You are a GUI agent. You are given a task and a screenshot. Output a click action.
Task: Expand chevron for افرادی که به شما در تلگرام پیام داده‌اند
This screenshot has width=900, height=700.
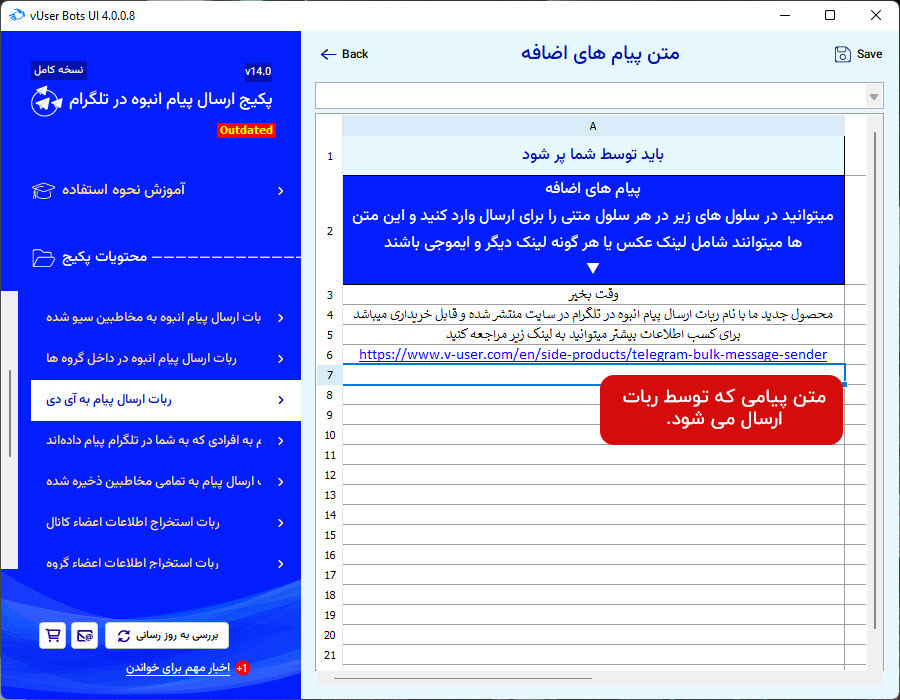point(281,441)
